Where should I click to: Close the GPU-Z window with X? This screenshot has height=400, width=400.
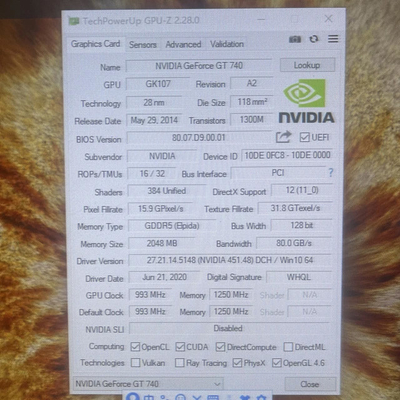coord(328,18)
